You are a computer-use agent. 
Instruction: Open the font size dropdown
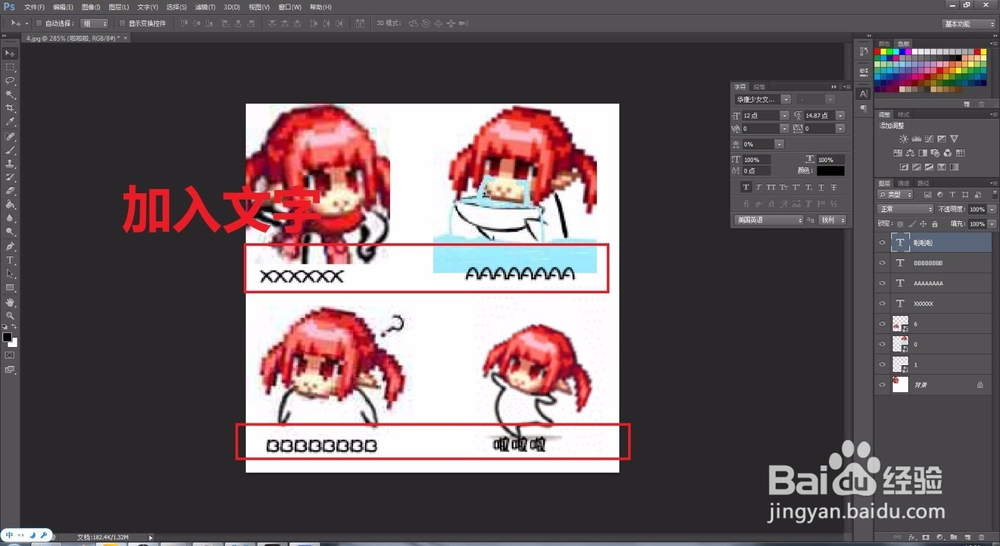pyautogui.click(x=784, y=115)
